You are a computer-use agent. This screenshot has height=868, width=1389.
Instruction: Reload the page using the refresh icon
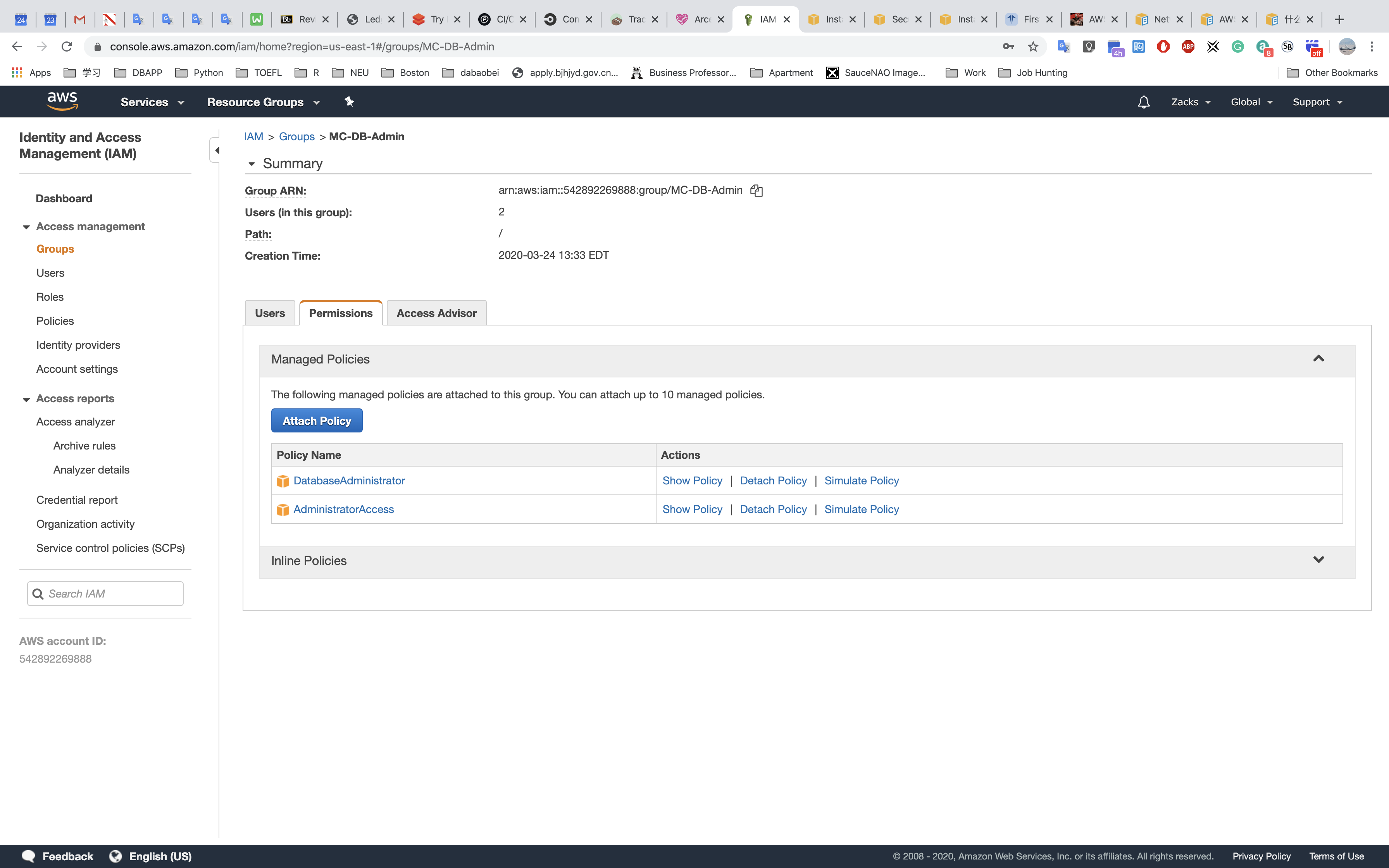click(67, 46)
